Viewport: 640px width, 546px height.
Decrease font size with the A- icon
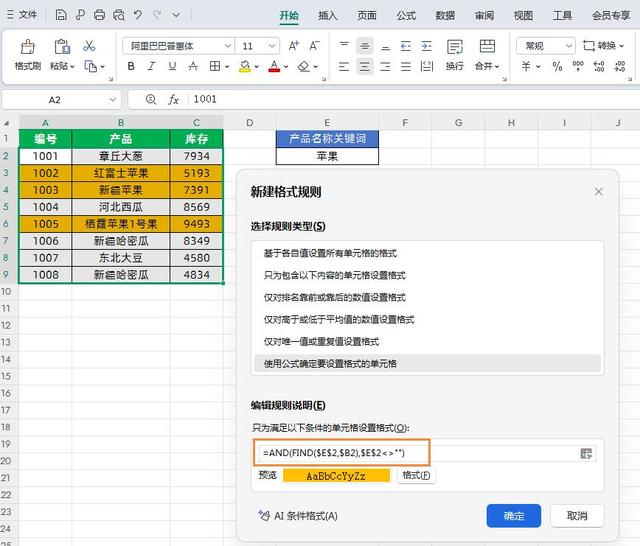[x=314, y=46]
